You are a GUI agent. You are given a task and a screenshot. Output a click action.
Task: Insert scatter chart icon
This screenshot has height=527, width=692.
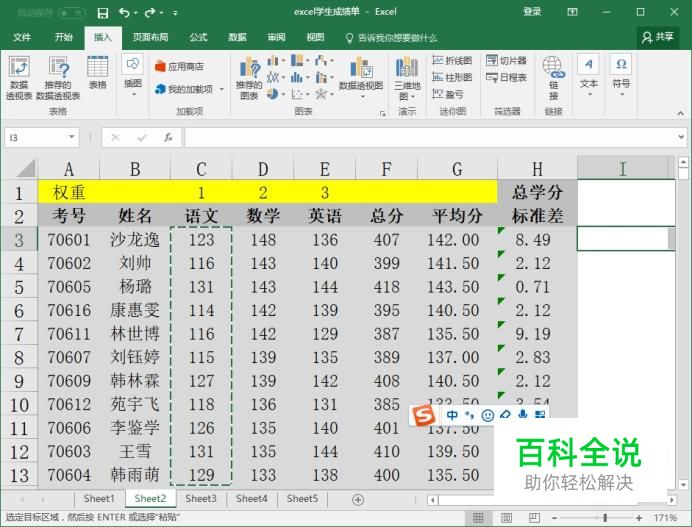click(x=299, y=94)
